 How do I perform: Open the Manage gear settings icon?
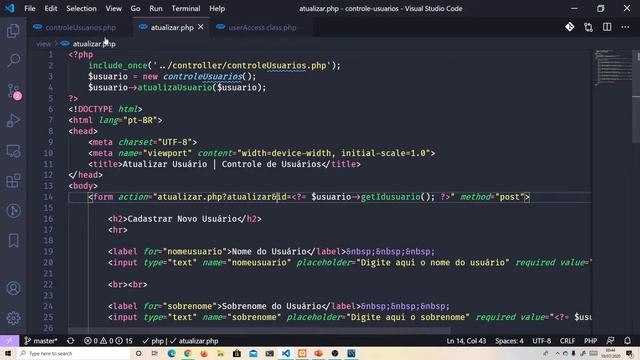tap(13, 318)
